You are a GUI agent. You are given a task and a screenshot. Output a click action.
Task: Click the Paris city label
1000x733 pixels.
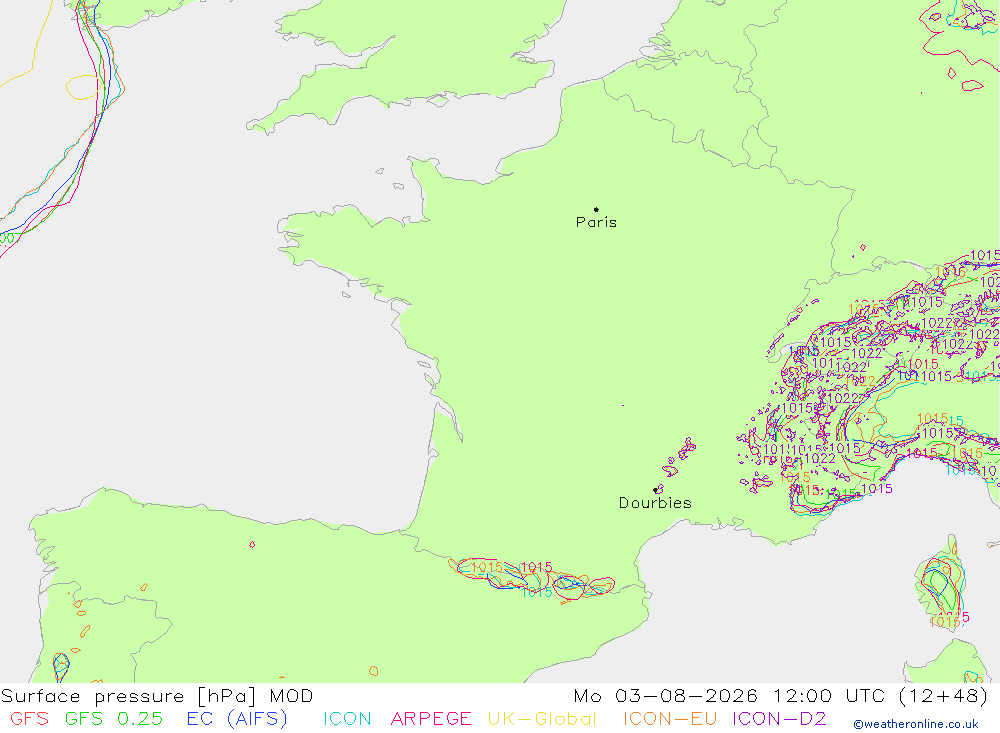pos(596,222)
